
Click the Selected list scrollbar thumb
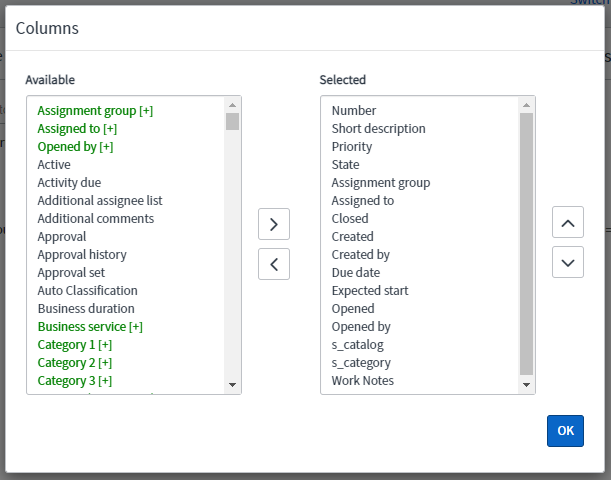click(526, 244)
